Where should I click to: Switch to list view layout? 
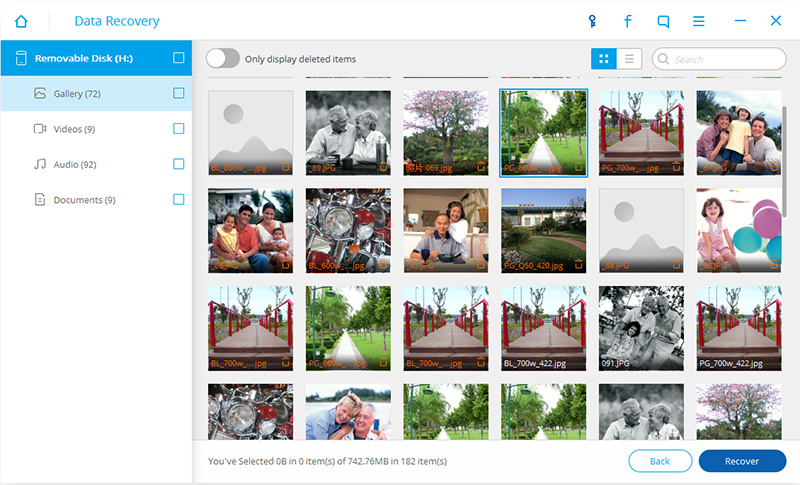pos(629,59)
